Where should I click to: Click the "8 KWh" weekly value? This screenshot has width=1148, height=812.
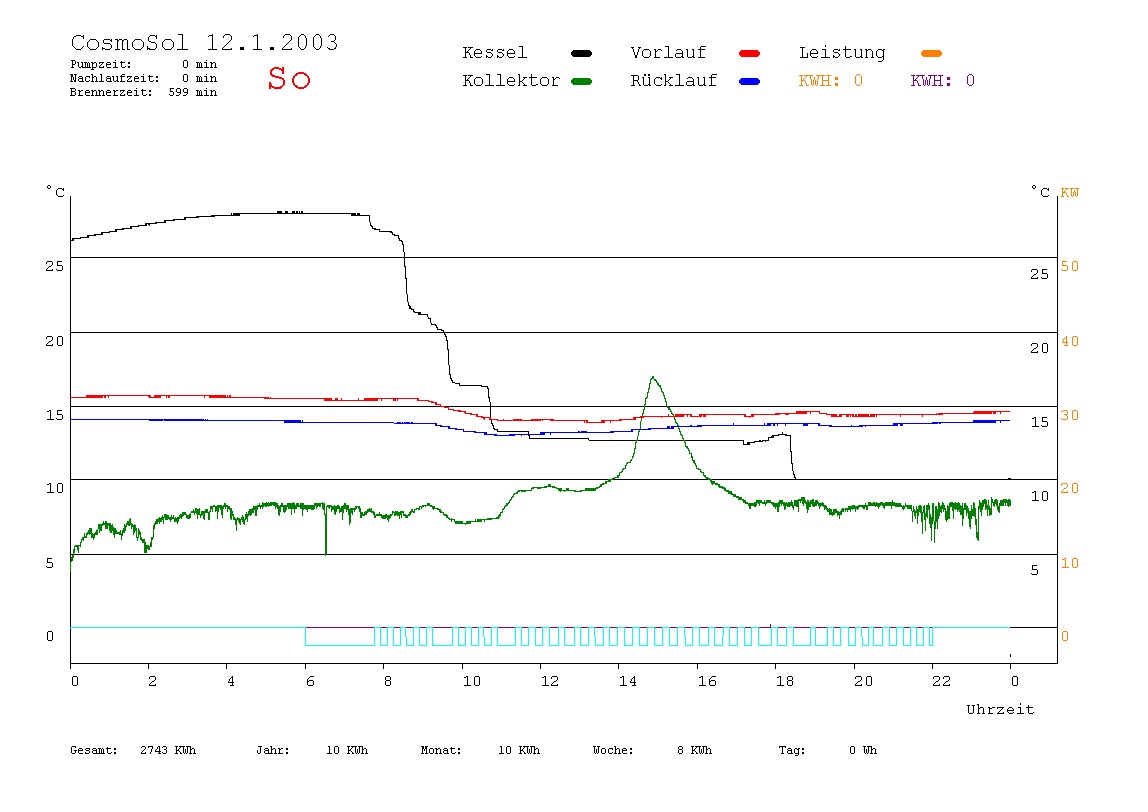tap(694, 750)
